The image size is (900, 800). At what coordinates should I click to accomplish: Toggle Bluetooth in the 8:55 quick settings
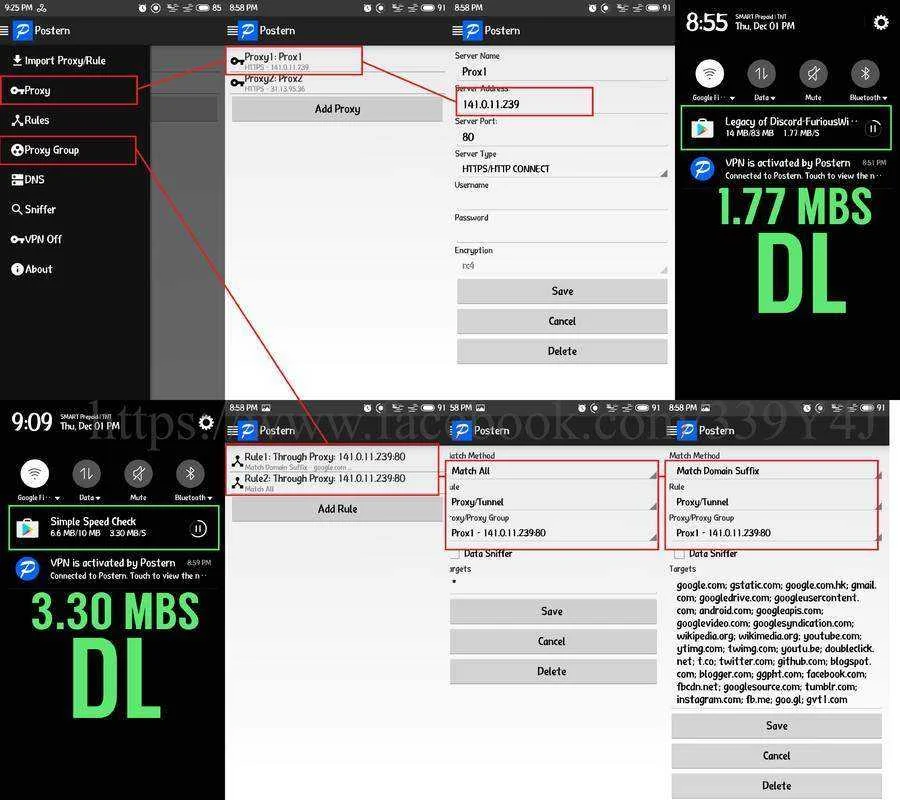866,73
